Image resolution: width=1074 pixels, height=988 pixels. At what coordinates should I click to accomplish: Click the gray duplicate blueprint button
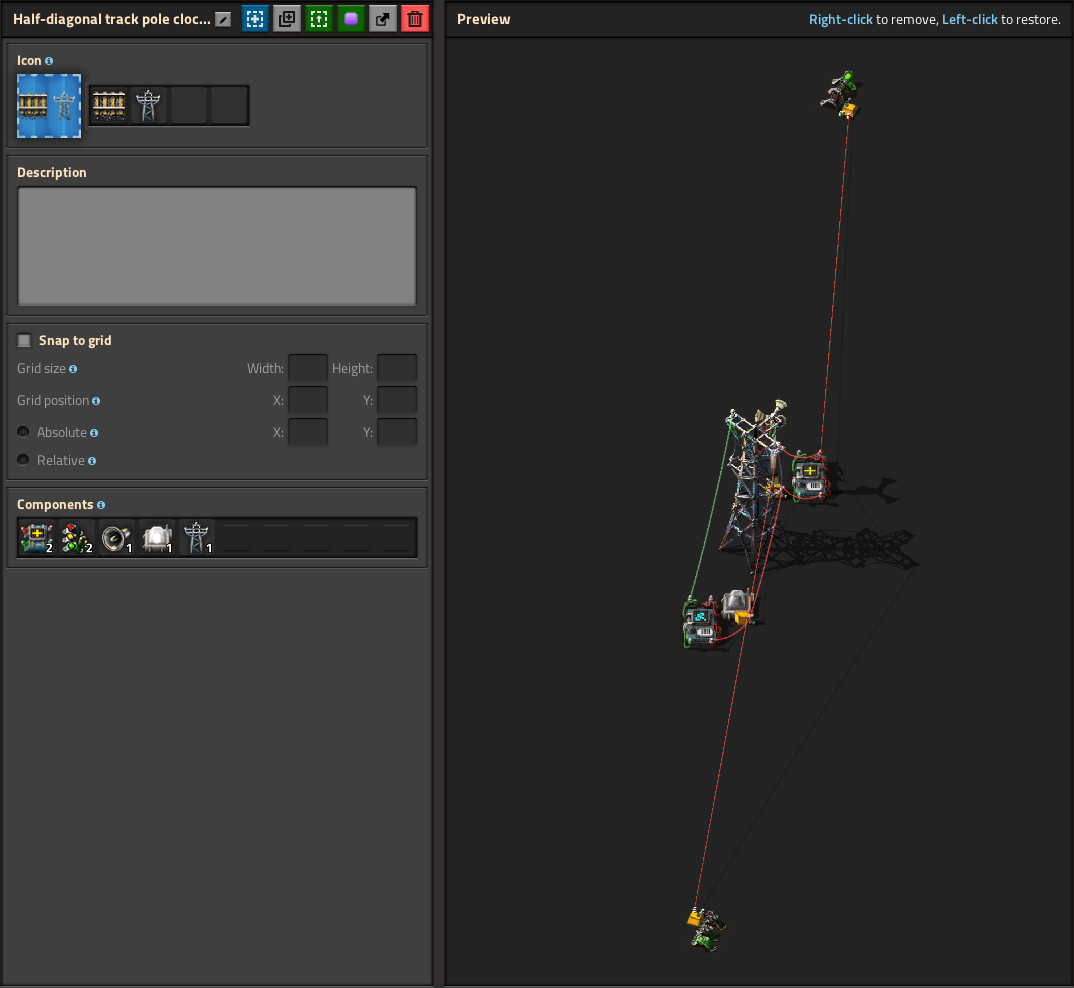(x=287, y=19)
